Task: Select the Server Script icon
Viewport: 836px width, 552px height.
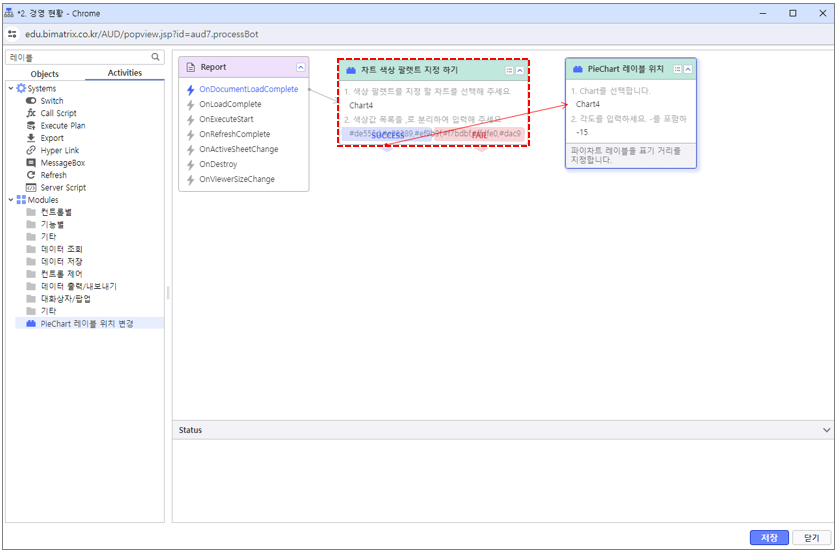Action: click(32, 187)
